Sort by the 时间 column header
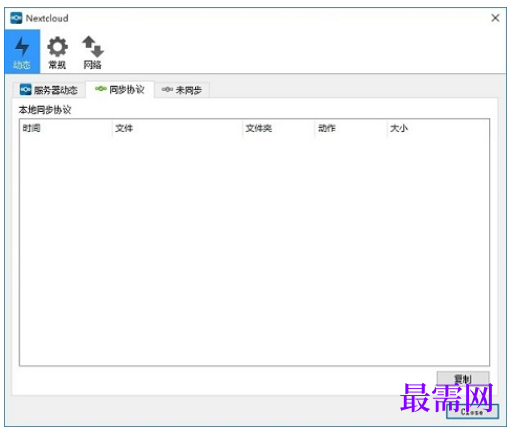This screenshot has height=429, width=512. point(65,128)
